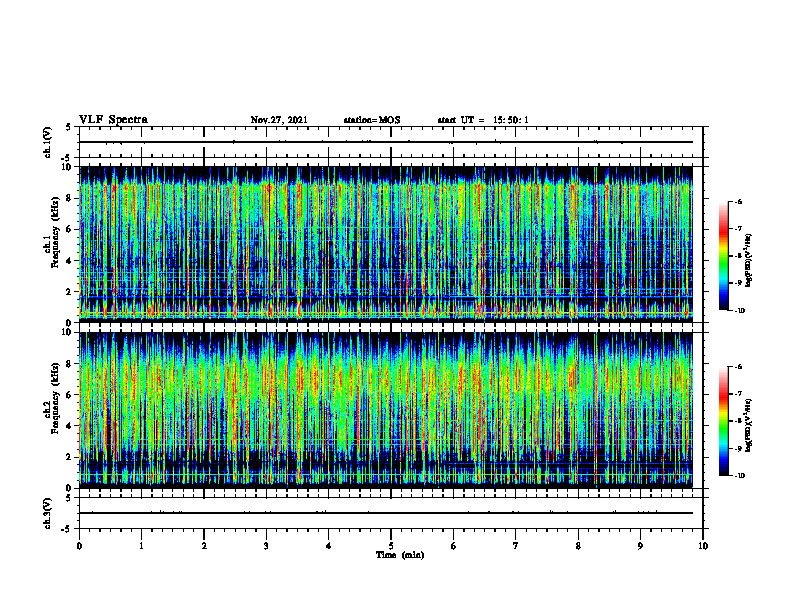
Task: Click the ch.3 voltage waveform trace
Action: (x=386, y=513)
